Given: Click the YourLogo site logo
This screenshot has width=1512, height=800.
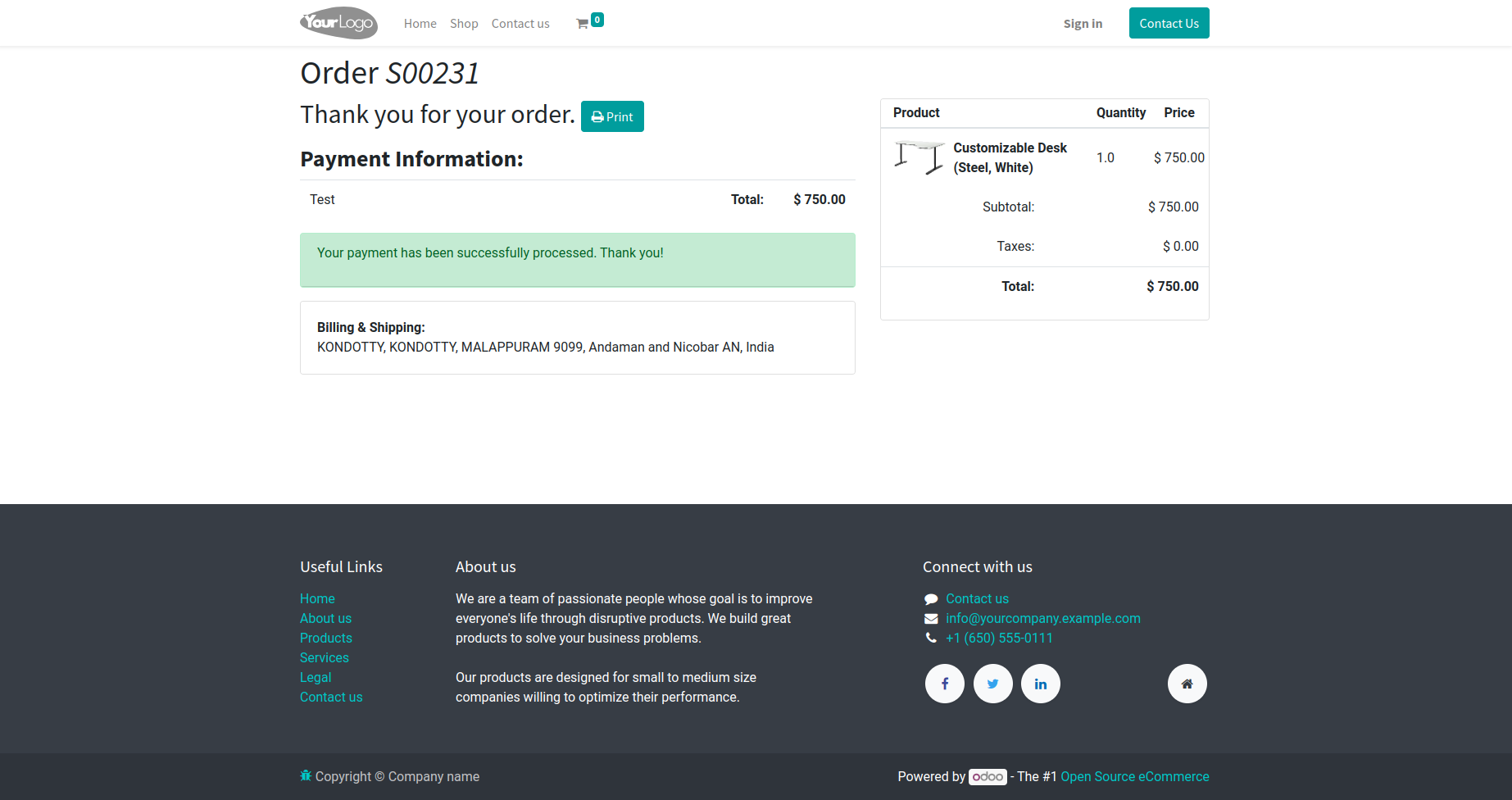Looking at the screenshot, I should coord(338,23).
